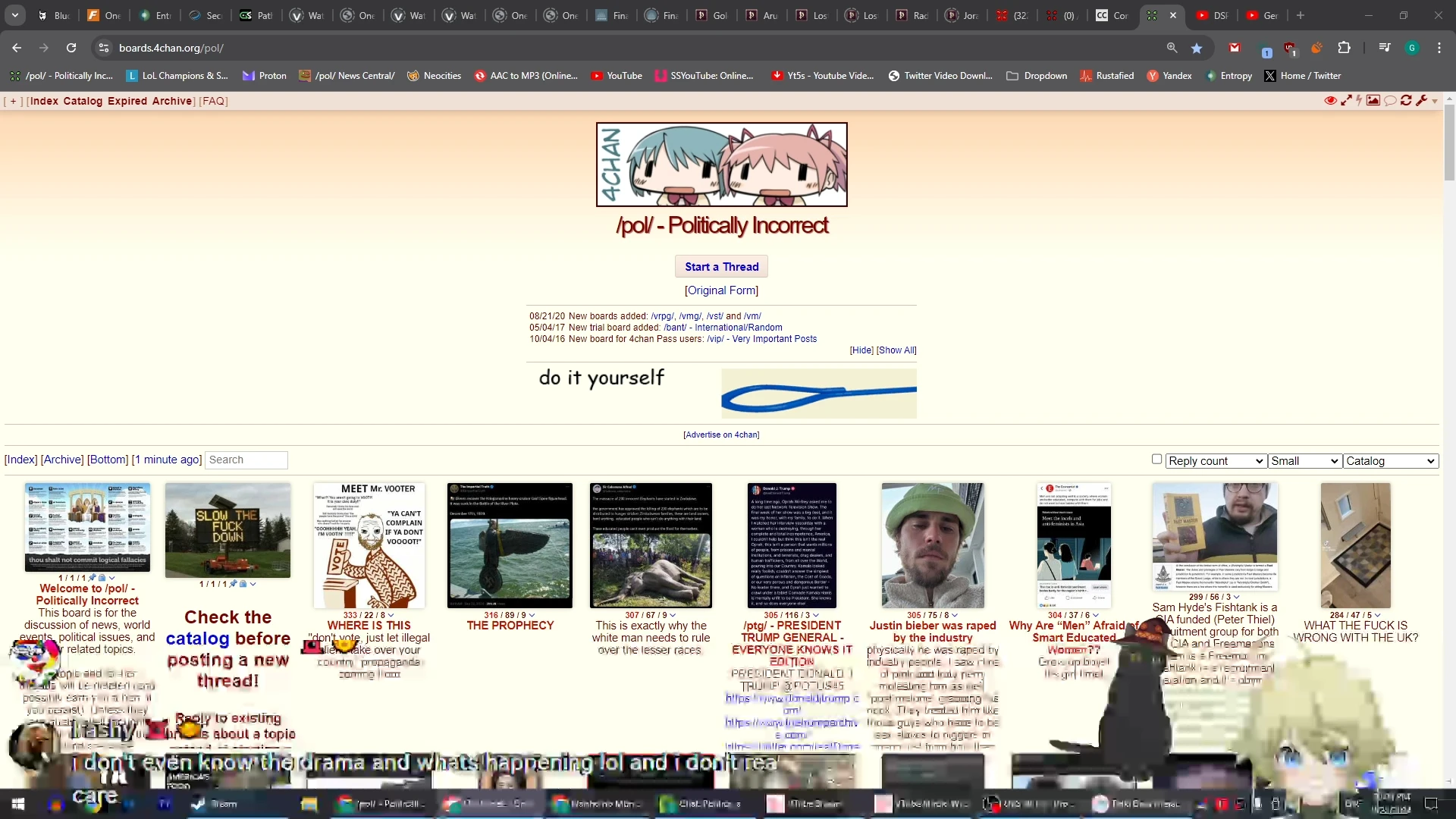
Task: Open the Dropdown bookmarks folder
Action: click(x=1037, y=76)
